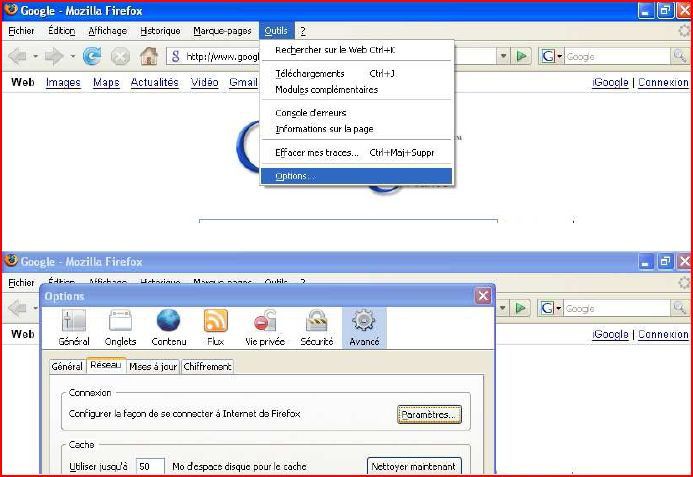Close the Options dialog
This screenshot has width=693, height=477.
[x=483, y=296]
